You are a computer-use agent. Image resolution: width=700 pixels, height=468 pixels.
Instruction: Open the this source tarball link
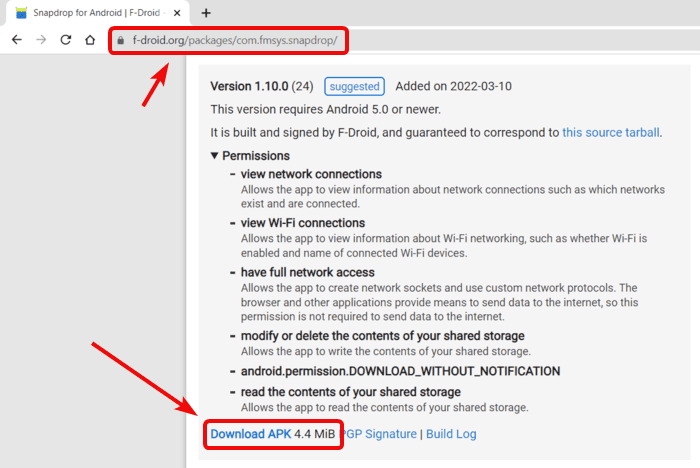point(611,132)
